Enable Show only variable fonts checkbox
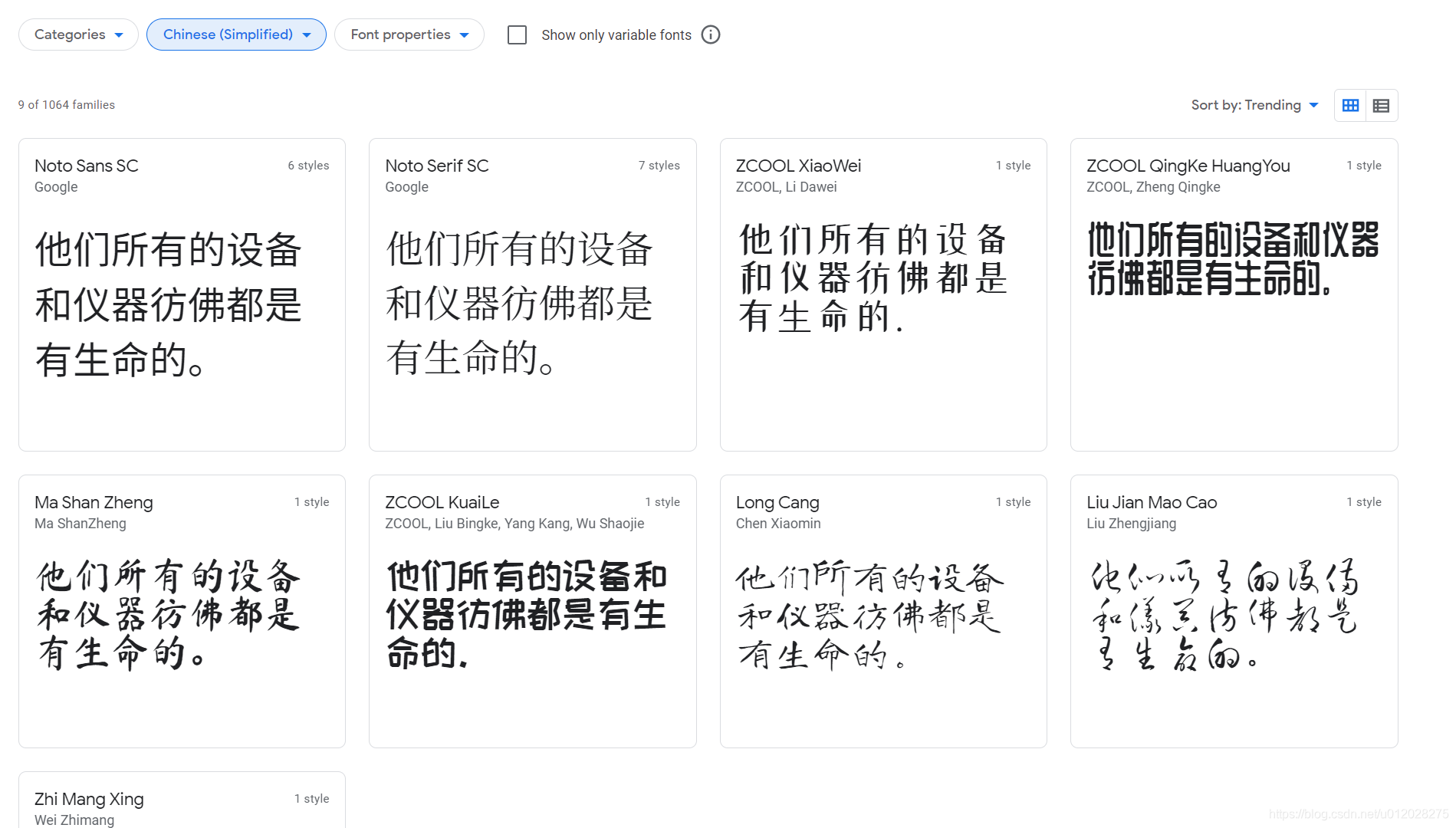1456x828 pixels. coord(518,34)
